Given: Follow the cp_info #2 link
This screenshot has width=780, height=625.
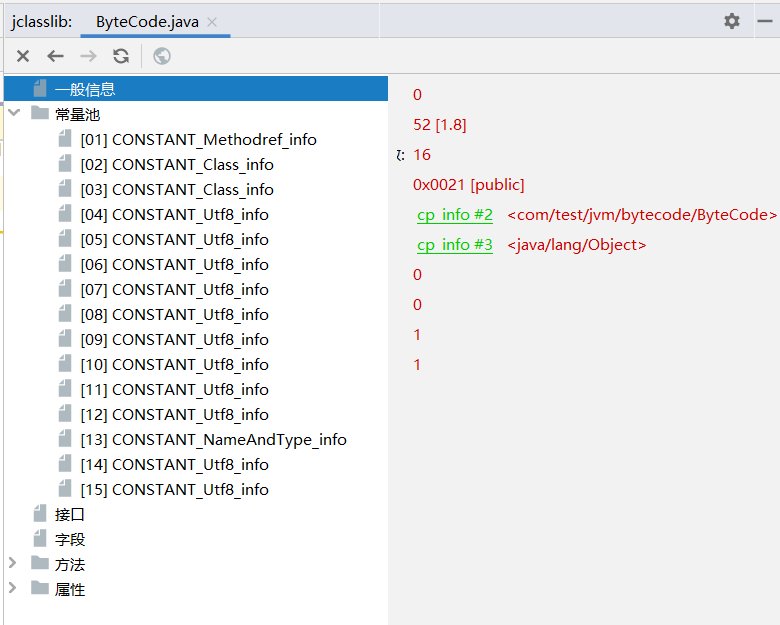Looking at the screenshot, I should click(455, 215).
